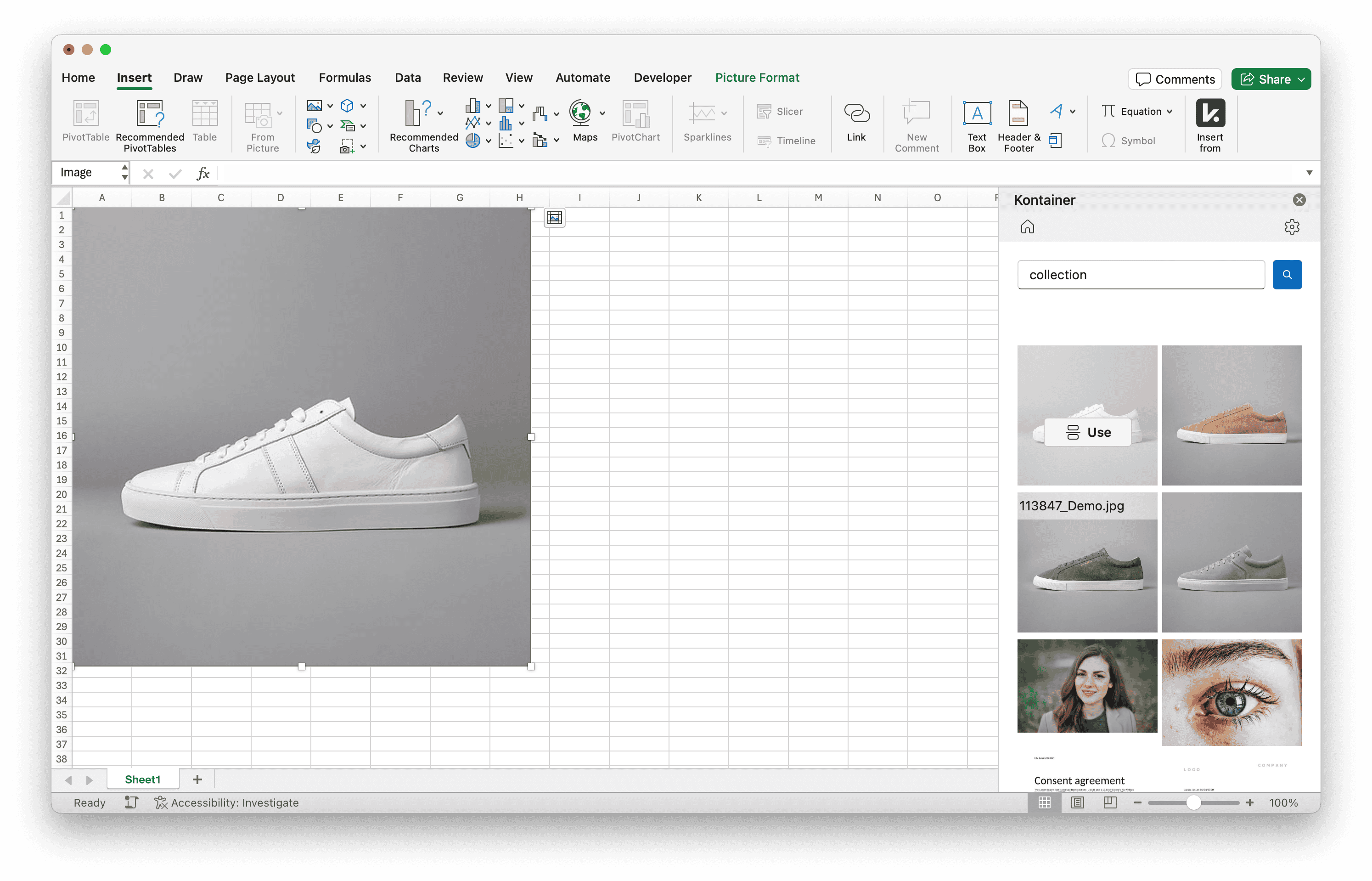Switch to Normal view in status bar

click(1044, 802)
